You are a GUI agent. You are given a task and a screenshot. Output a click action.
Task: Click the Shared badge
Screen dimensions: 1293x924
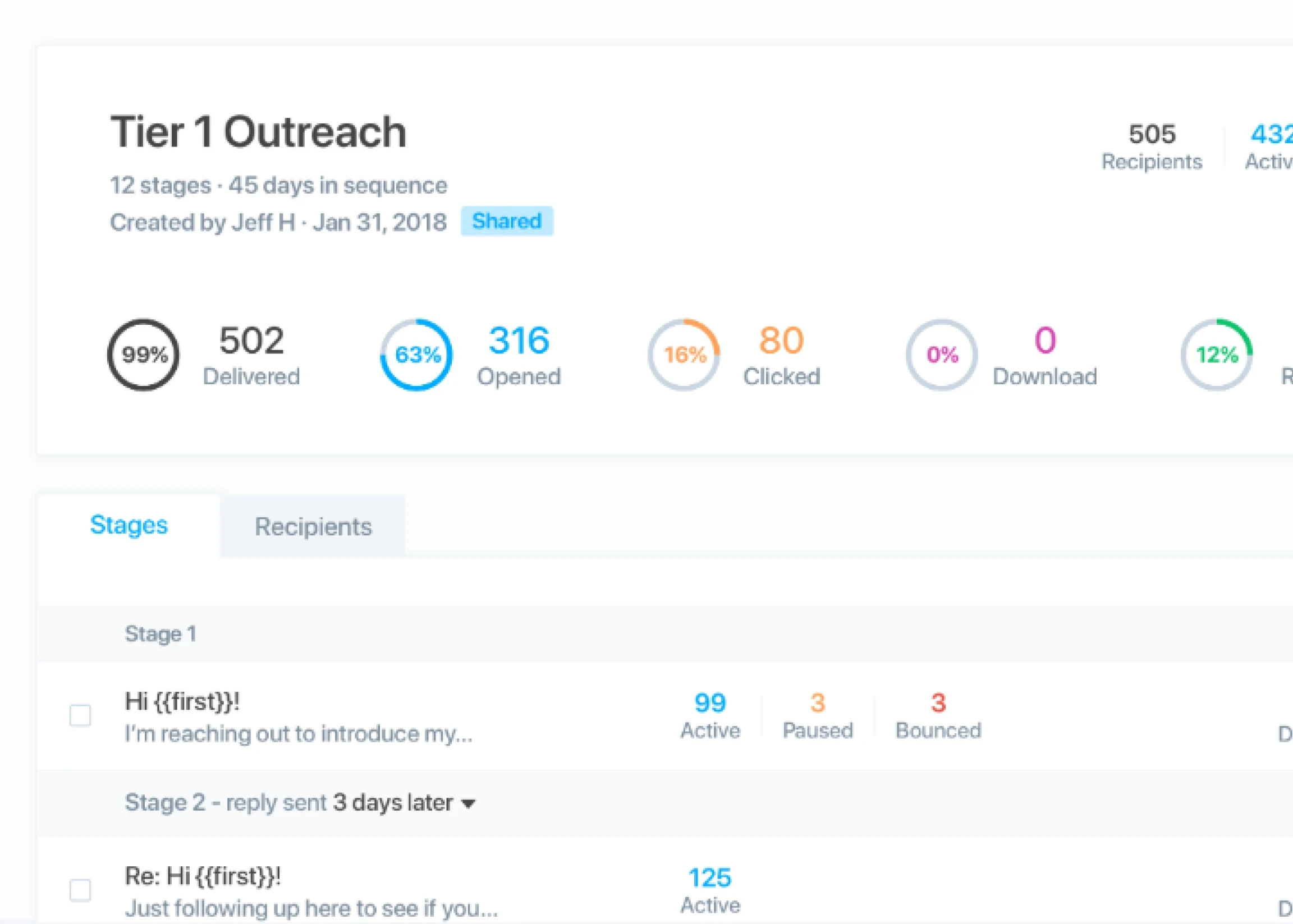pyautogui.click(x=507, y=220)
